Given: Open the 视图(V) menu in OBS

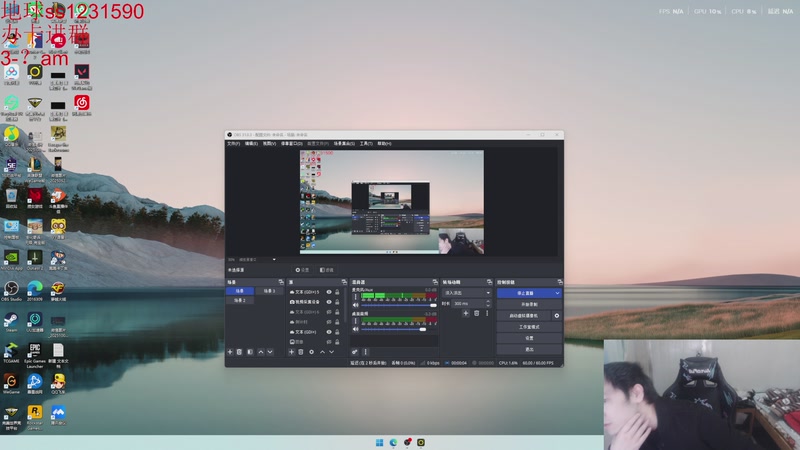Looking at the screenshot, I should point(269,144).
